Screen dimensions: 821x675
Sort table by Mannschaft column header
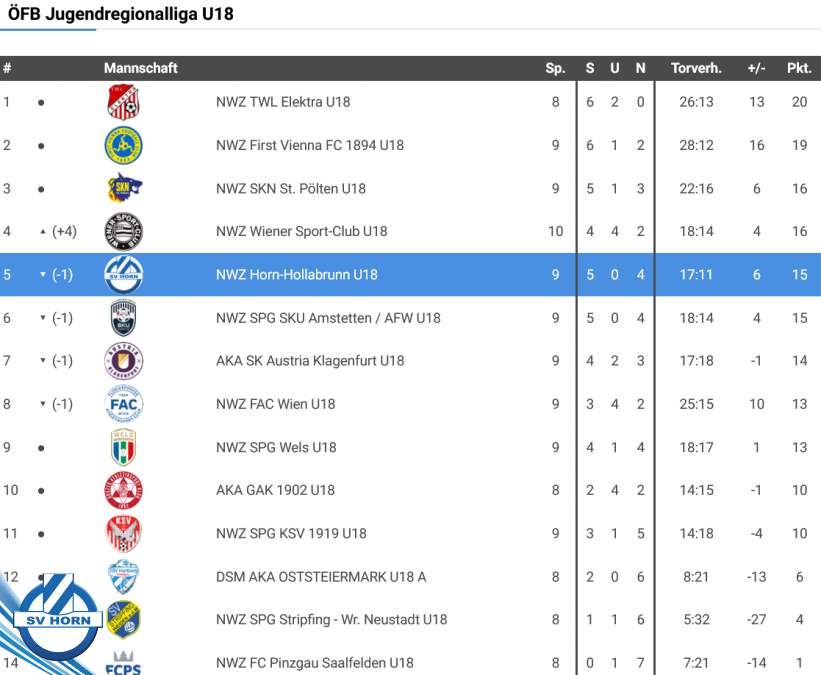pos(141,68)
